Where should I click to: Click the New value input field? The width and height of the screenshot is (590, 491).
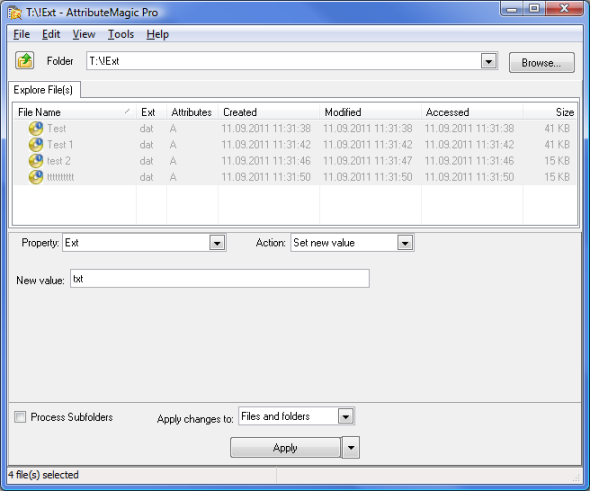(x=220, y=279)
